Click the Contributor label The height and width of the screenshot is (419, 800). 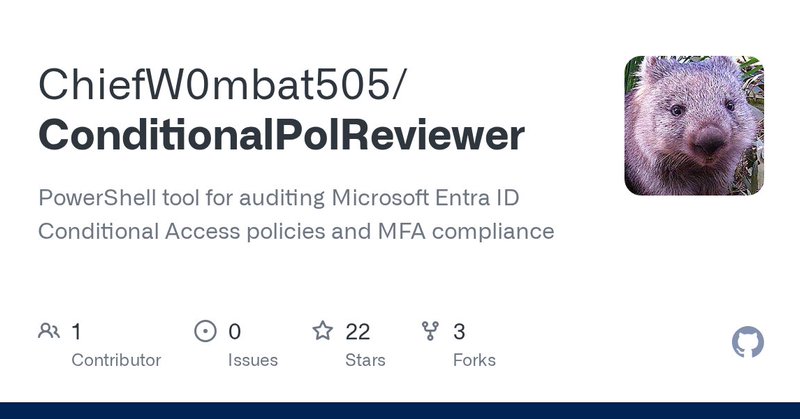tap(116, 360)
